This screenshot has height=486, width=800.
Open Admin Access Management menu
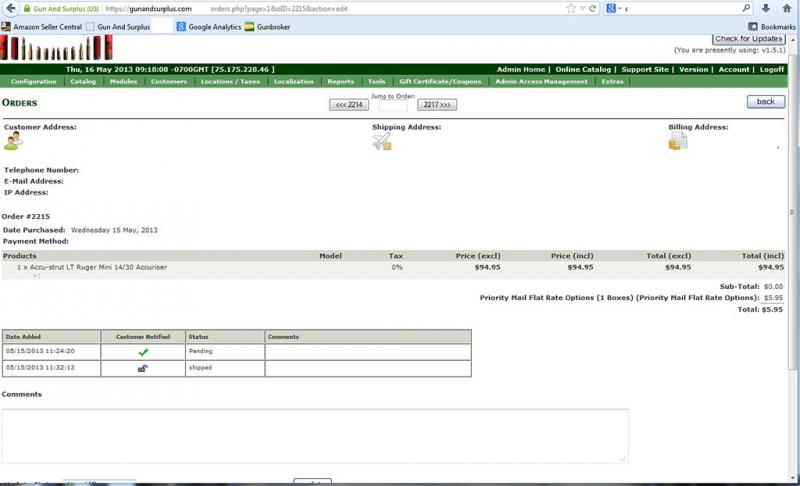click(x=541, y=82)
